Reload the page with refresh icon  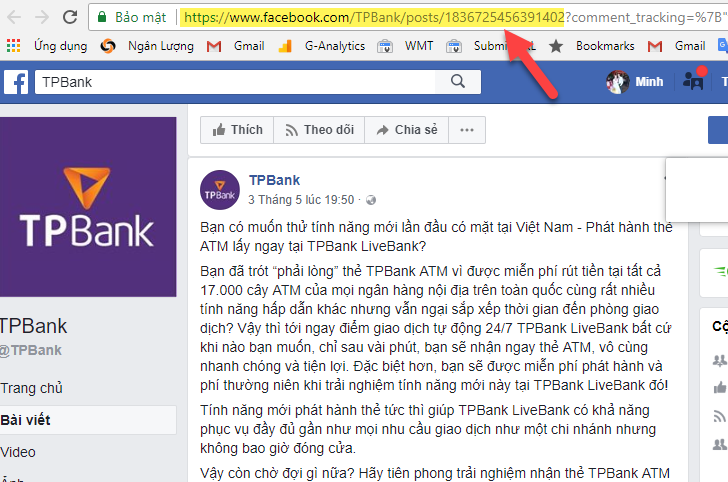click(x=70, y=17)
